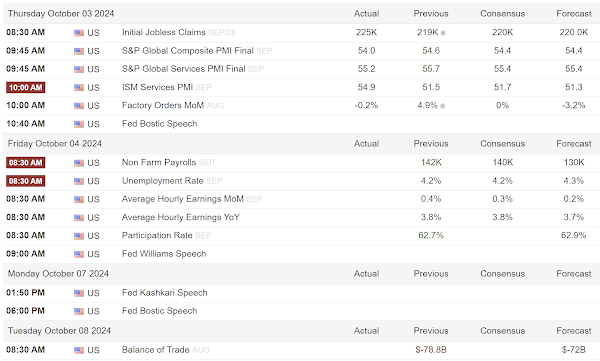This screenshot has height=361, width=600.
Task: Open S&P Global Composite PMI Final event
Action: [188, 51]
